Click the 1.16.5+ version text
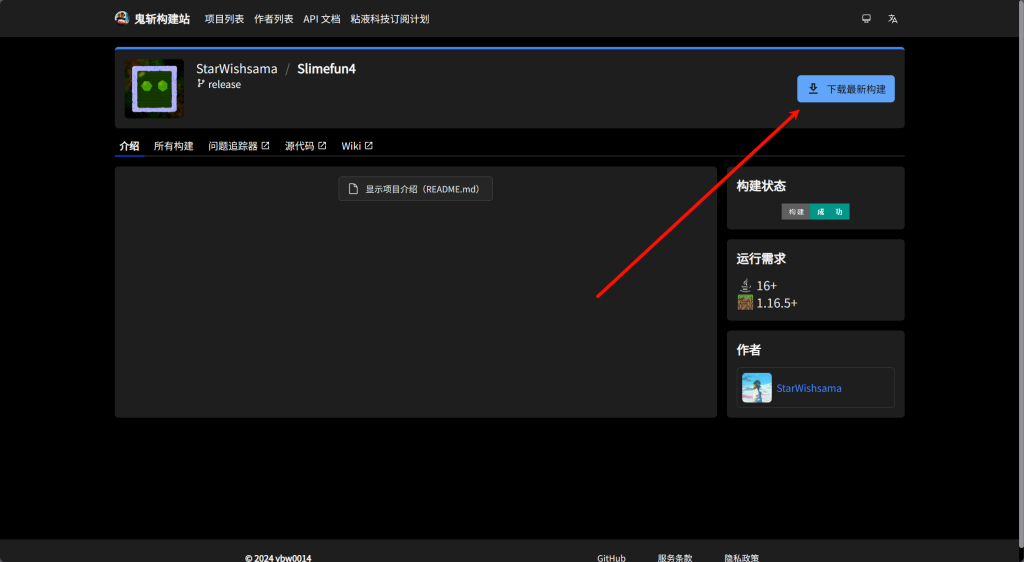The width and height of the screenshot is (1024, 562). [x=777, y=303]
